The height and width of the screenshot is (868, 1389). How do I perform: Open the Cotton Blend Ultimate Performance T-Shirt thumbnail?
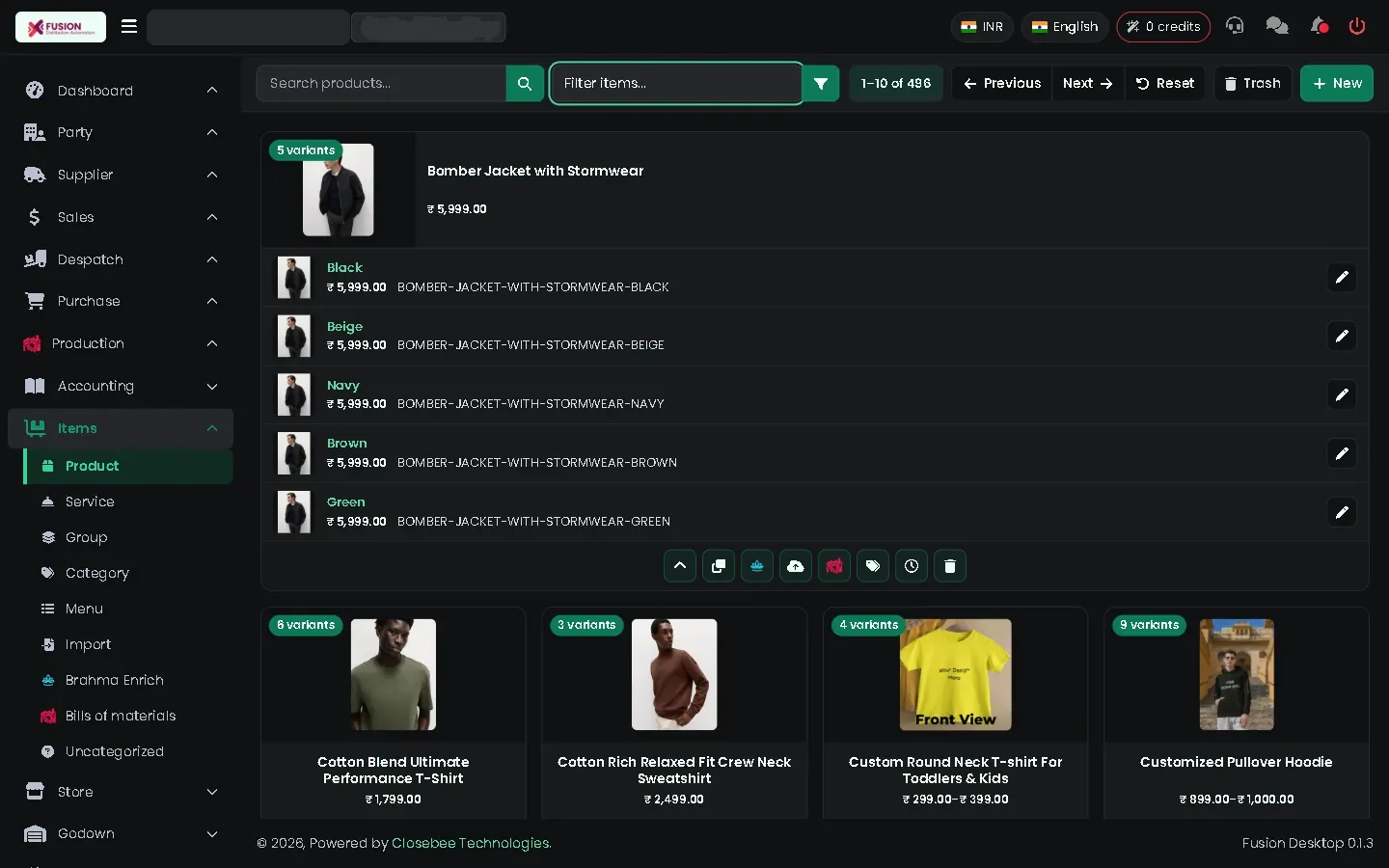[x=394, y=674]
